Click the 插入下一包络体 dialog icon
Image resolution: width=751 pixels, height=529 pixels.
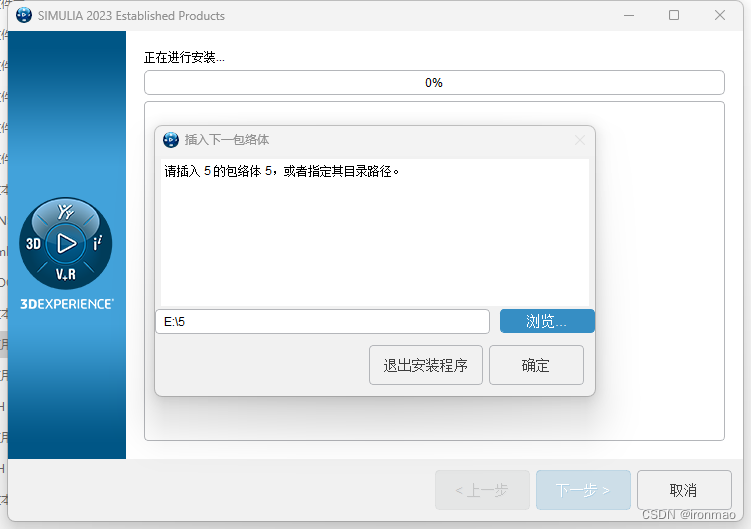(x=171, y=140)
